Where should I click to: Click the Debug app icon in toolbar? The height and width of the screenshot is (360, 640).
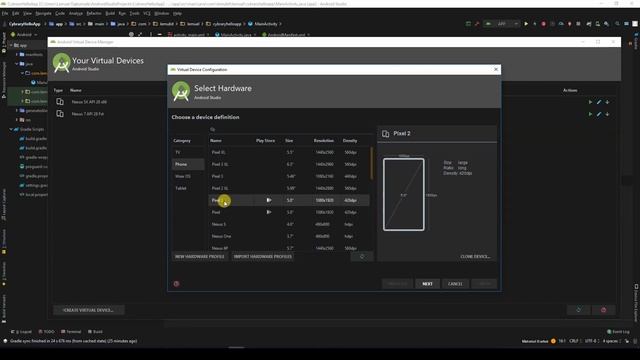(x=535, y=24)
